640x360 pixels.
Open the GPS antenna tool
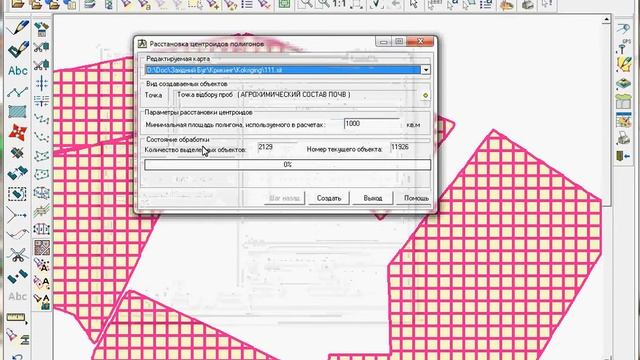624,47
